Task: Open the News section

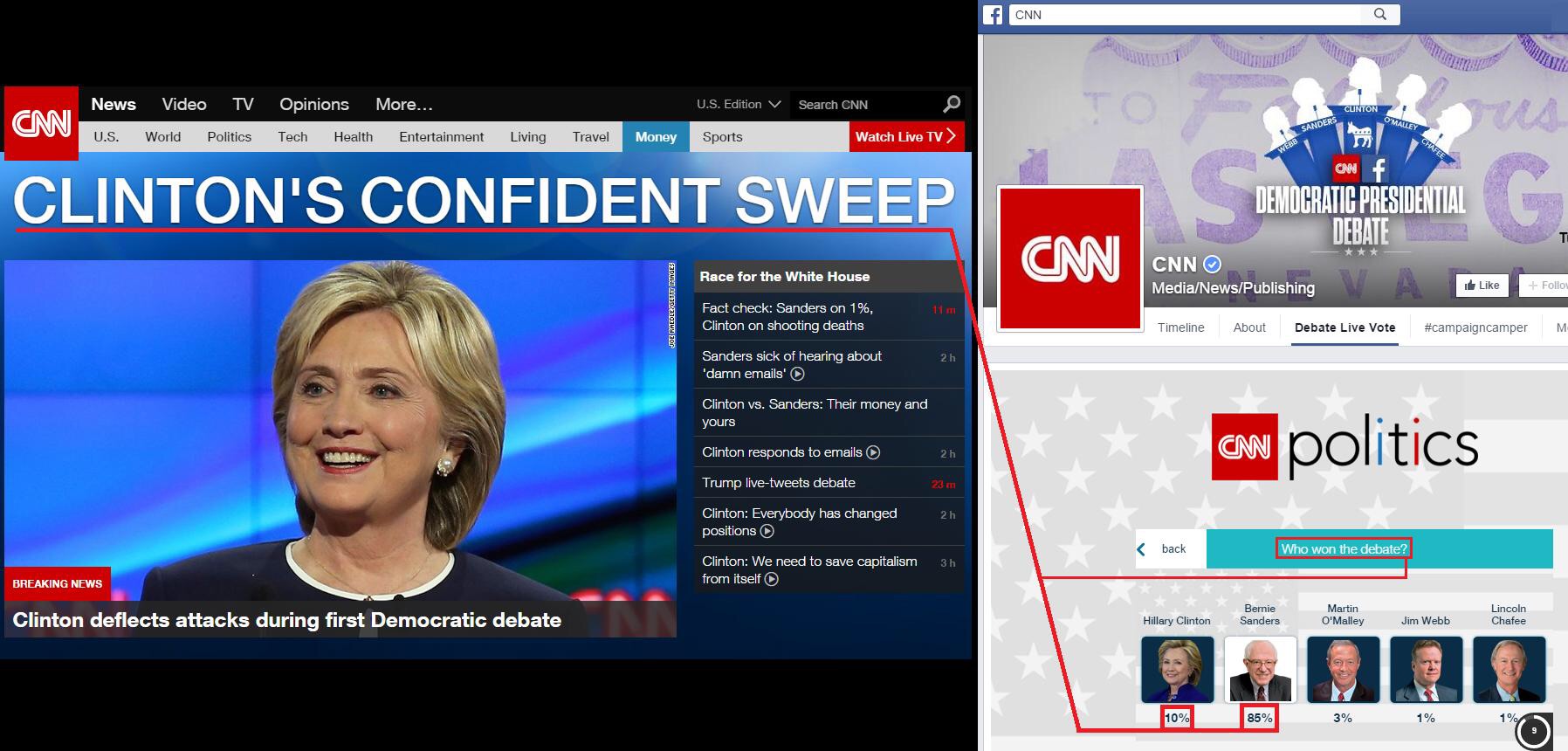Action: tap(113, 104)
